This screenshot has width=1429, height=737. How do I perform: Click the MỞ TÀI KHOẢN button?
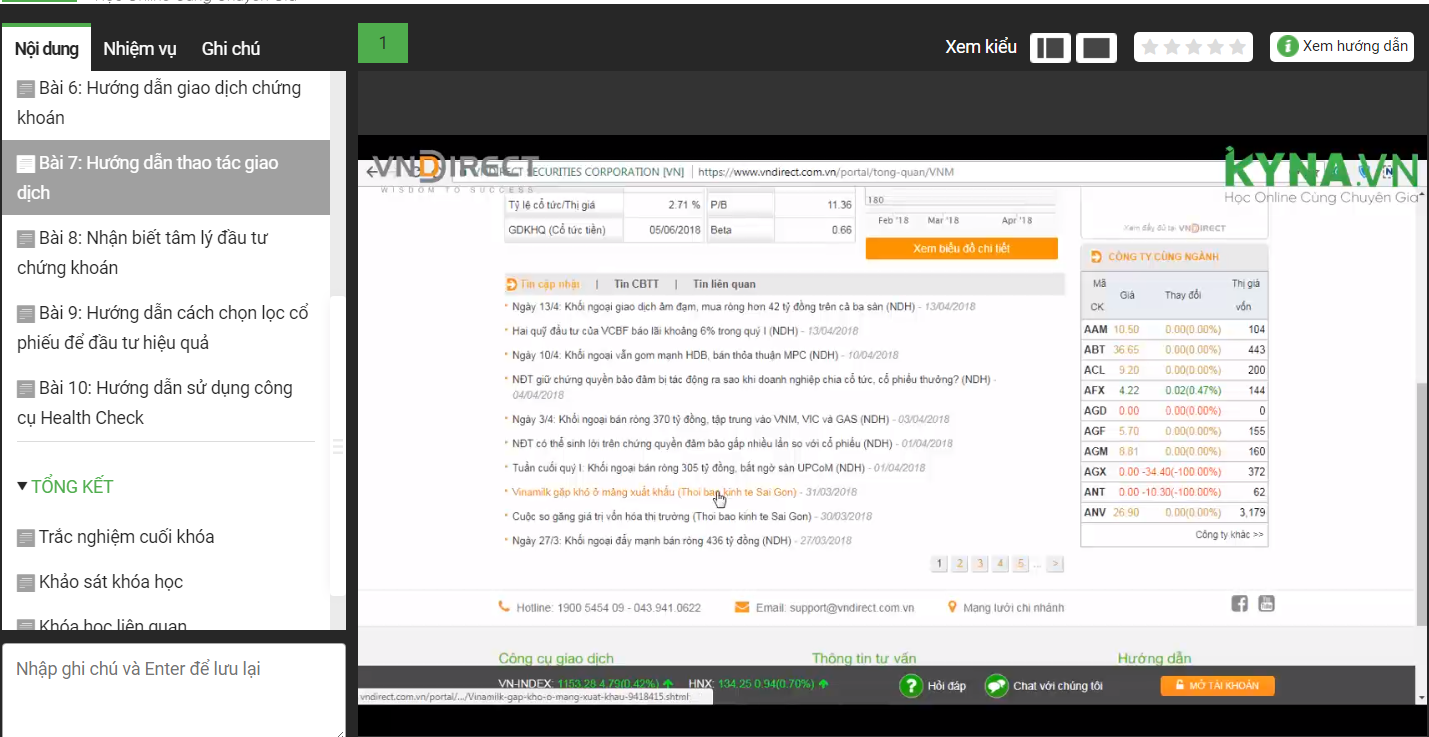point(1217,686)
